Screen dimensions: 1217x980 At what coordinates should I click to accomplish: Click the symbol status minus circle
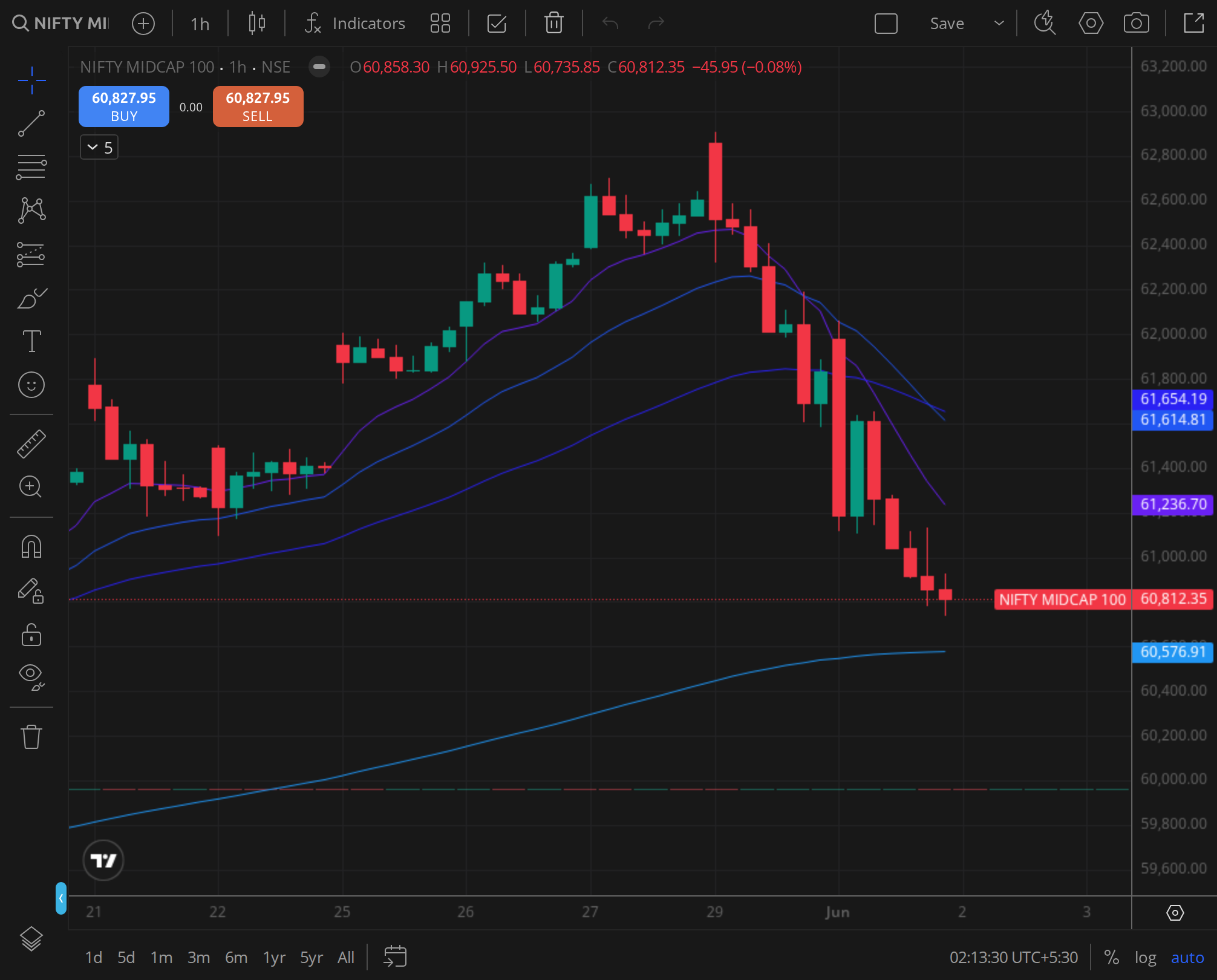coord(319,67)
